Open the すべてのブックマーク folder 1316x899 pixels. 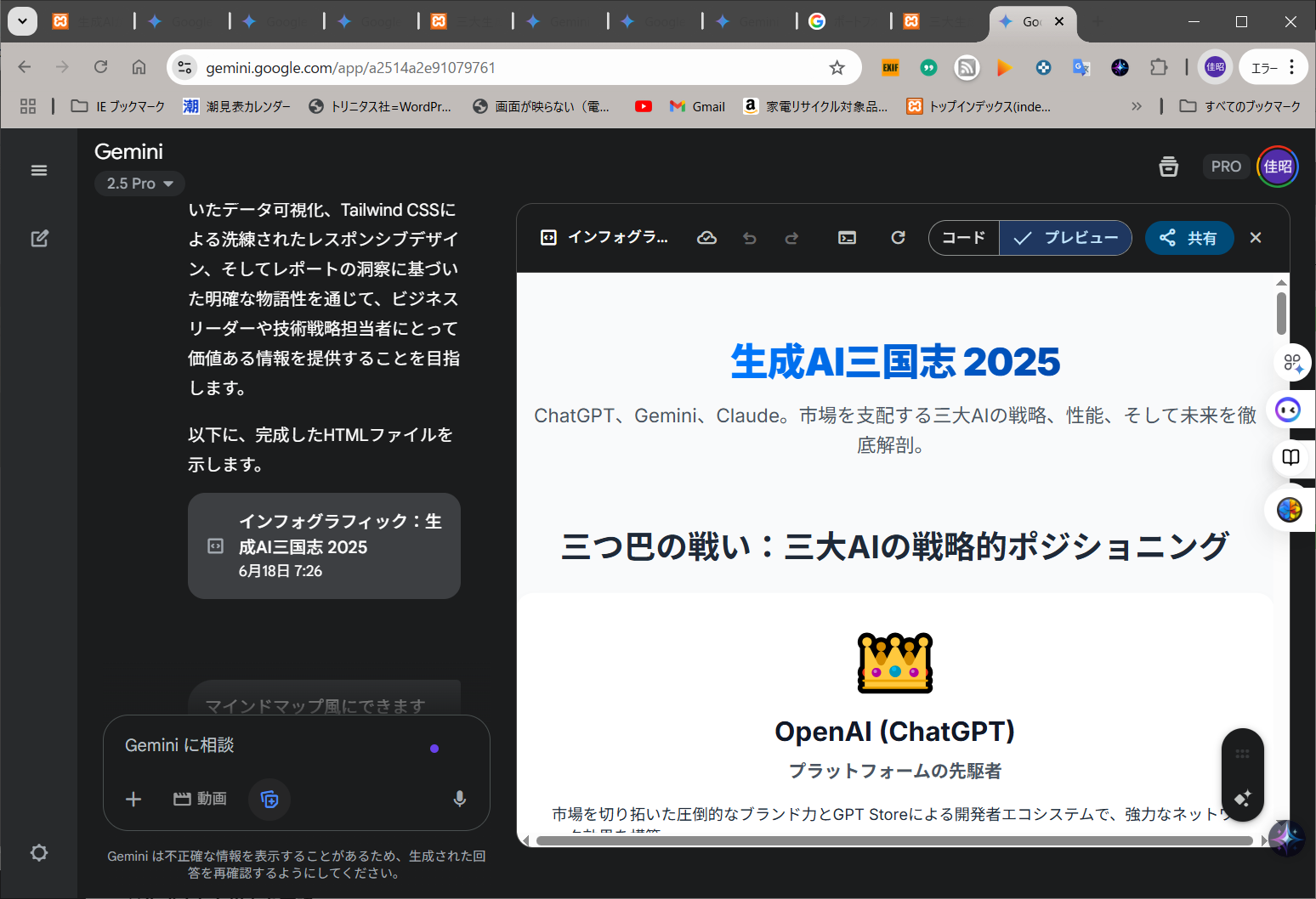coord(1240,106)
